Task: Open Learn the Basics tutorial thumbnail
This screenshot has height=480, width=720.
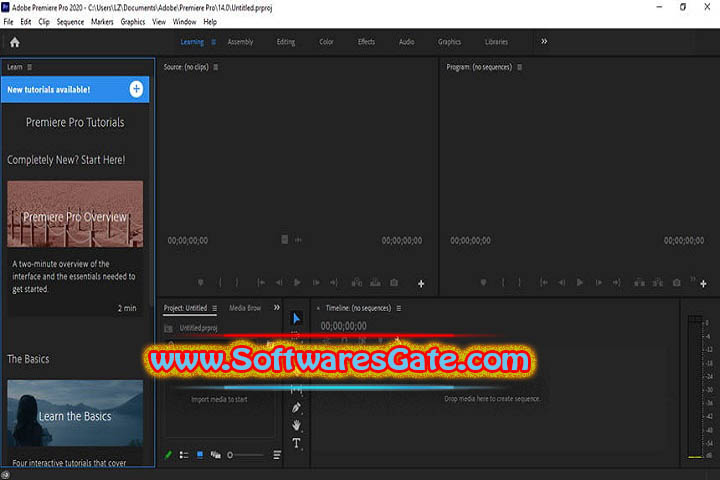Action: click(75, 413)
